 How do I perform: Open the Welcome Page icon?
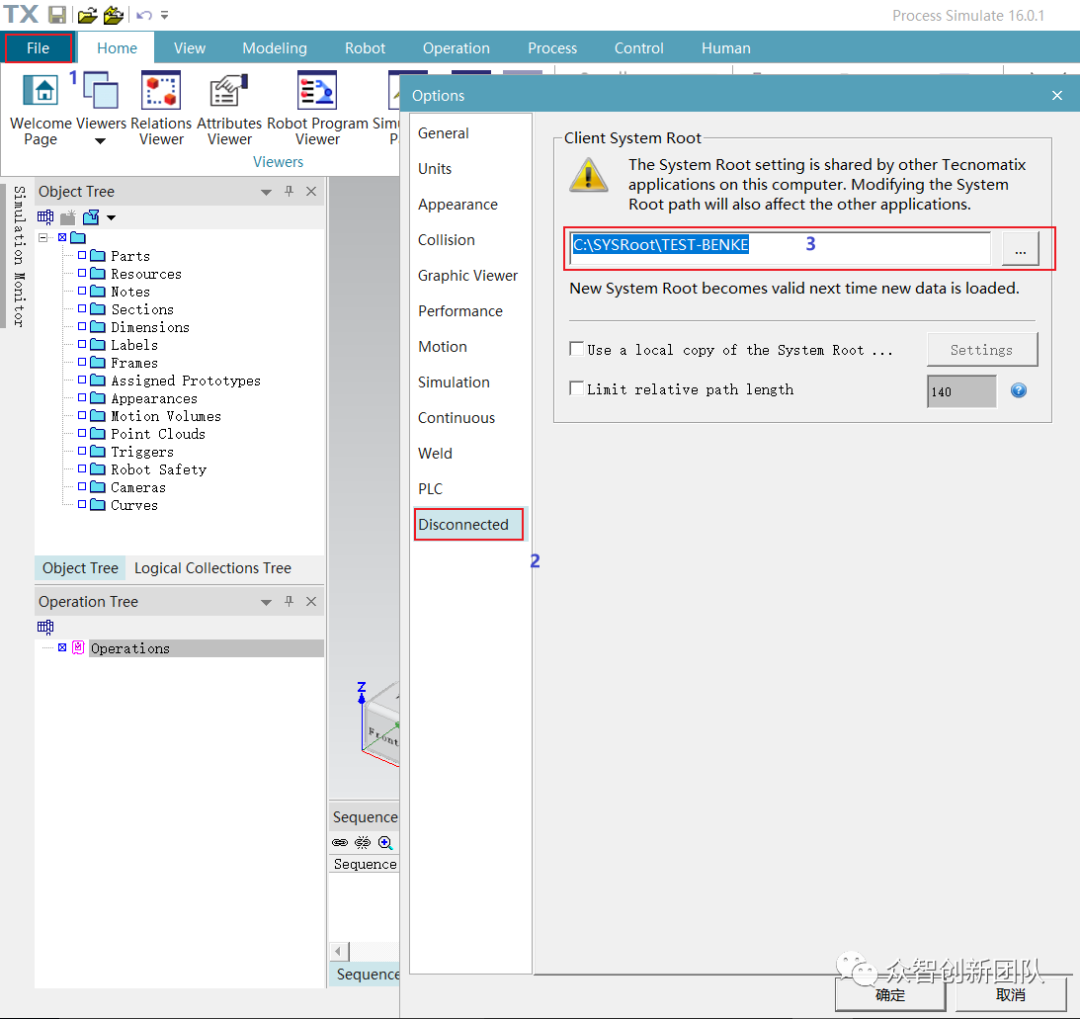[x=41, y=90]
